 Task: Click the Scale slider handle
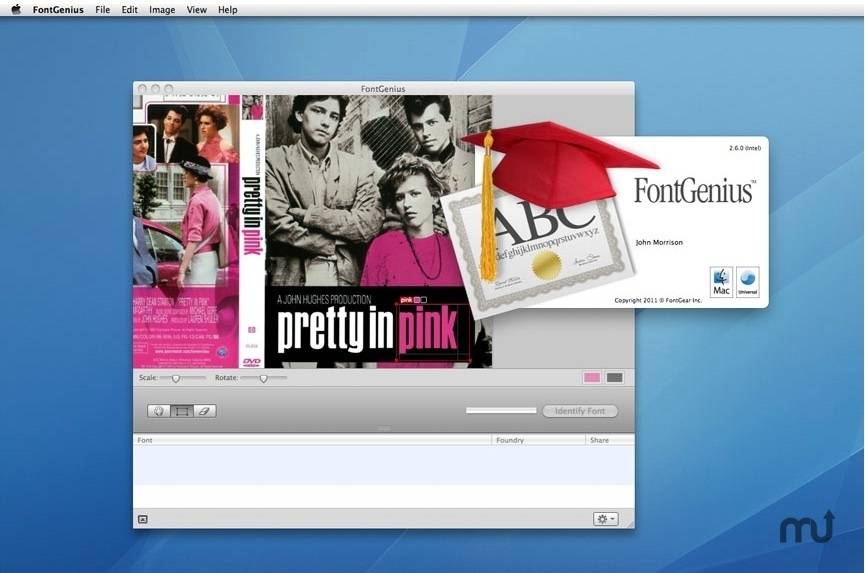[176, 378]
